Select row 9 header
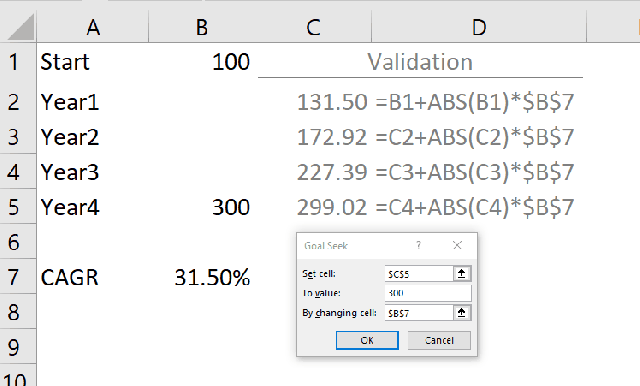This screenshot has height=386, width=640. tap(18, 347)
